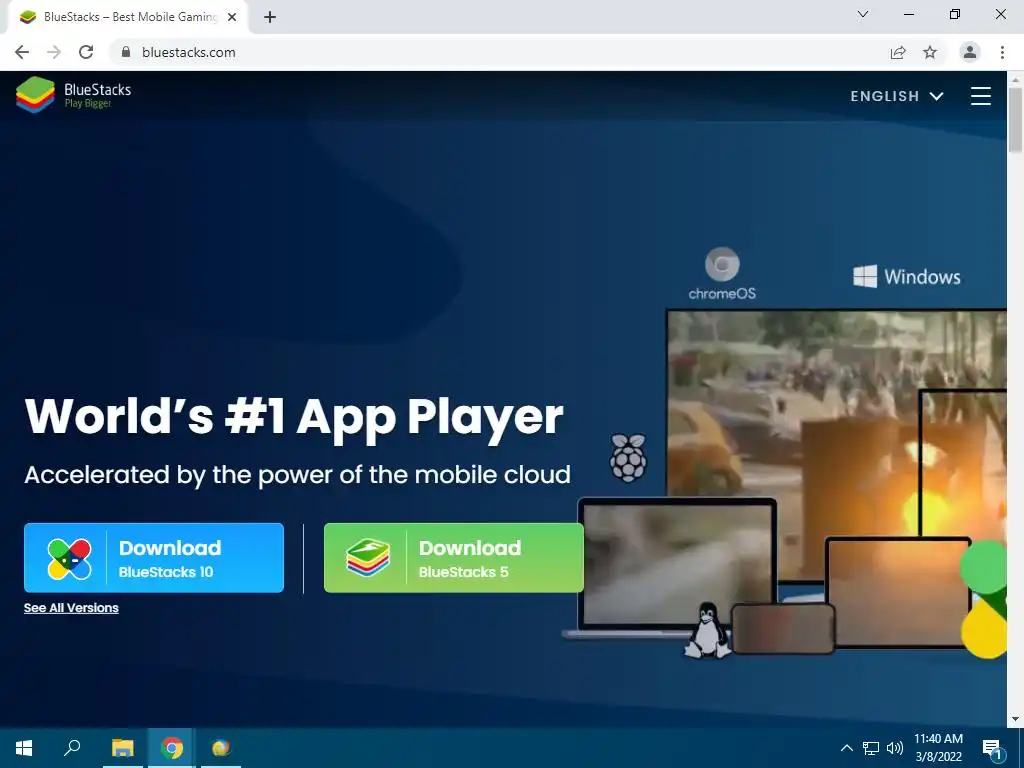Share this page via the share icon
This screenshot has width=1024, height=768.
click(898, 52)
